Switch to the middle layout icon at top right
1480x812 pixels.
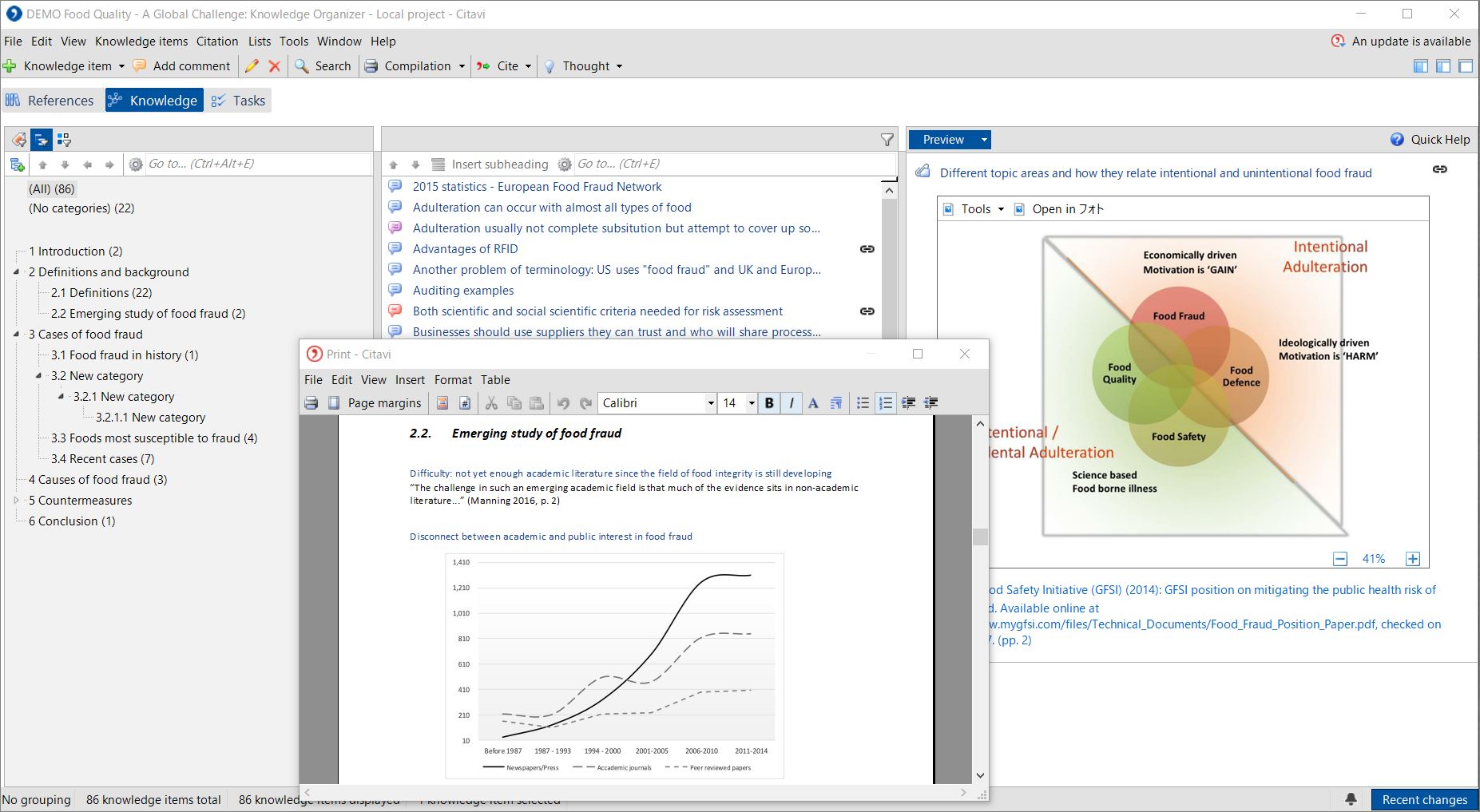point(1443,66)
